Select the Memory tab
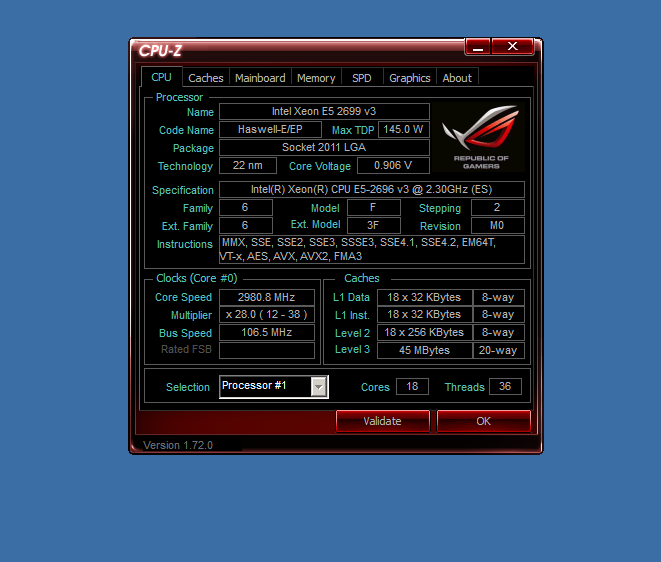Image resolution: width=661 pixels, height=562 pixels. [x=316, y=78]
